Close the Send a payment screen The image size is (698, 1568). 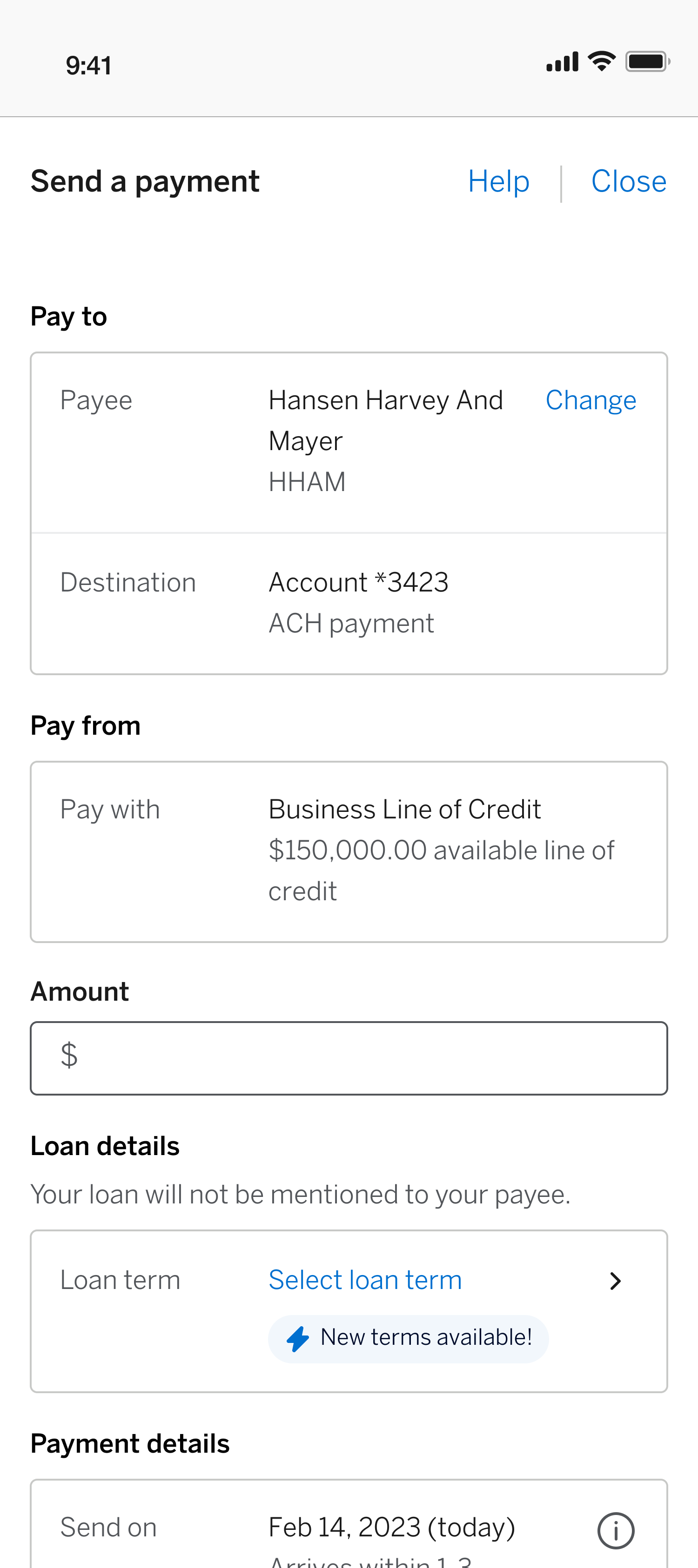[629, 181]
